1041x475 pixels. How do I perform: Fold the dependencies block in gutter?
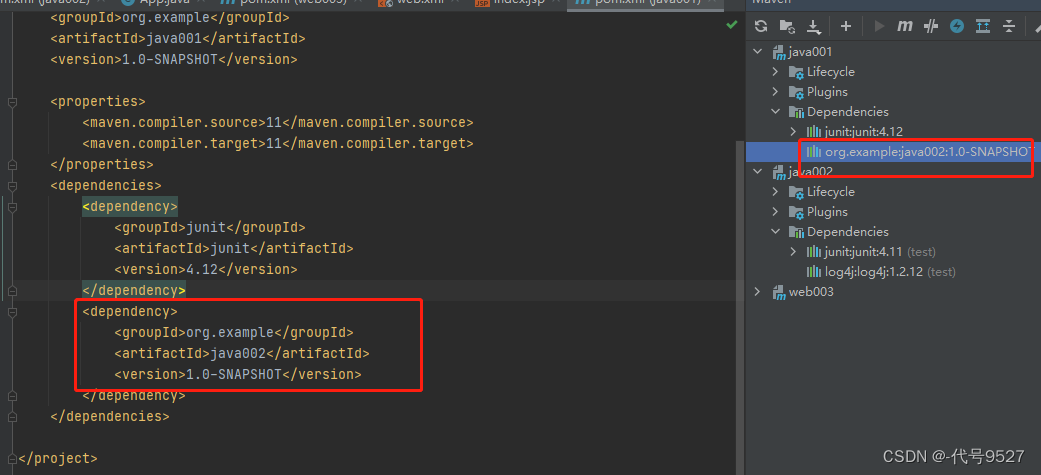[x=11, y=186]
